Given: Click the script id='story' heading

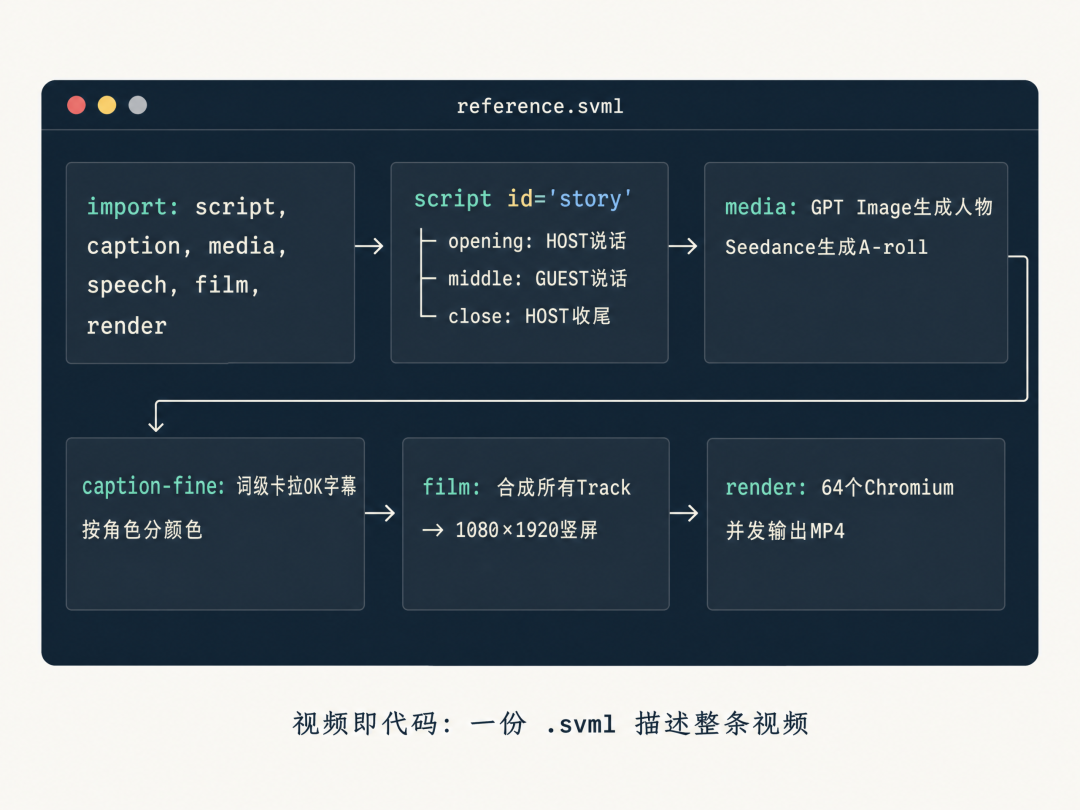Looking at the screenshot, I should pyautogui.click(x=523, y=199).
